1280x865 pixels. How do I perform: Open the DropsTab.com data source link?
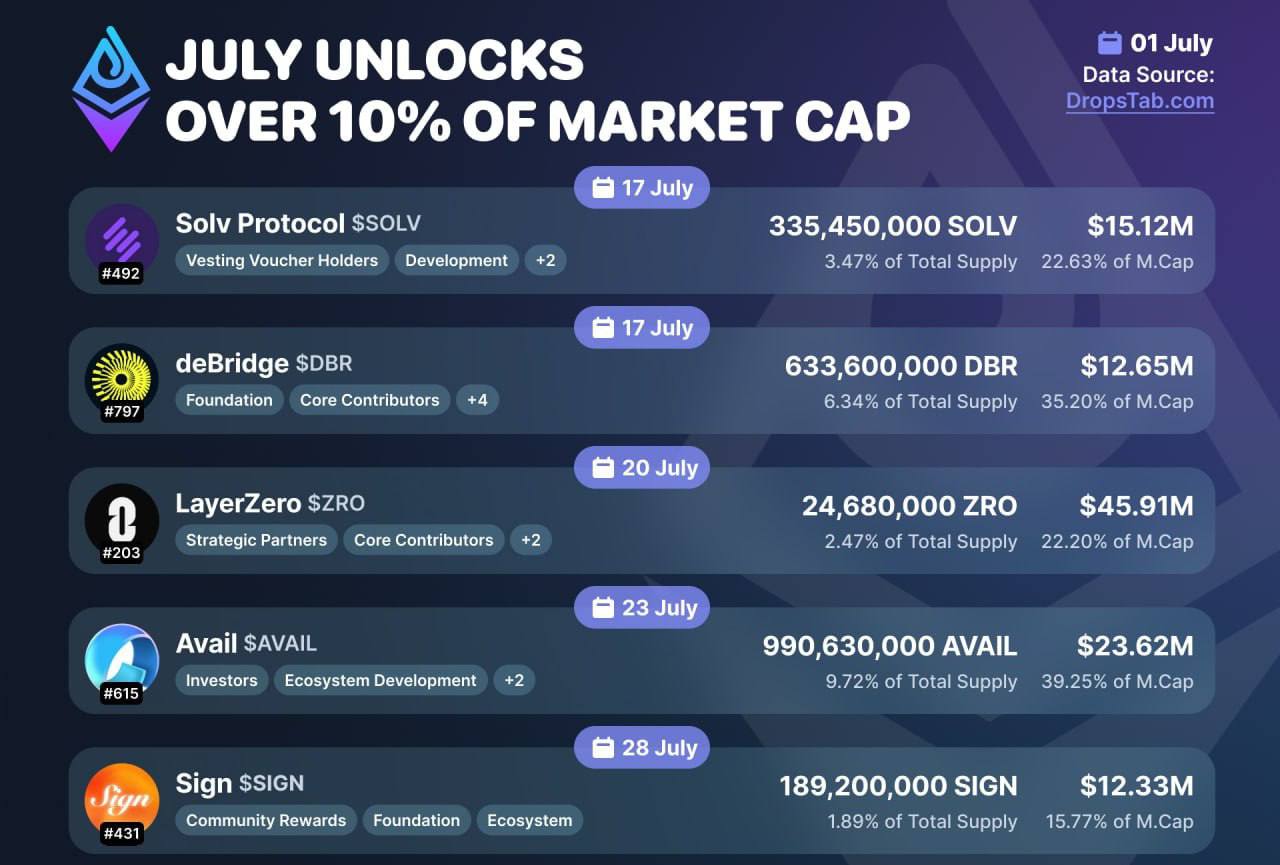(x=1139, y=101)
